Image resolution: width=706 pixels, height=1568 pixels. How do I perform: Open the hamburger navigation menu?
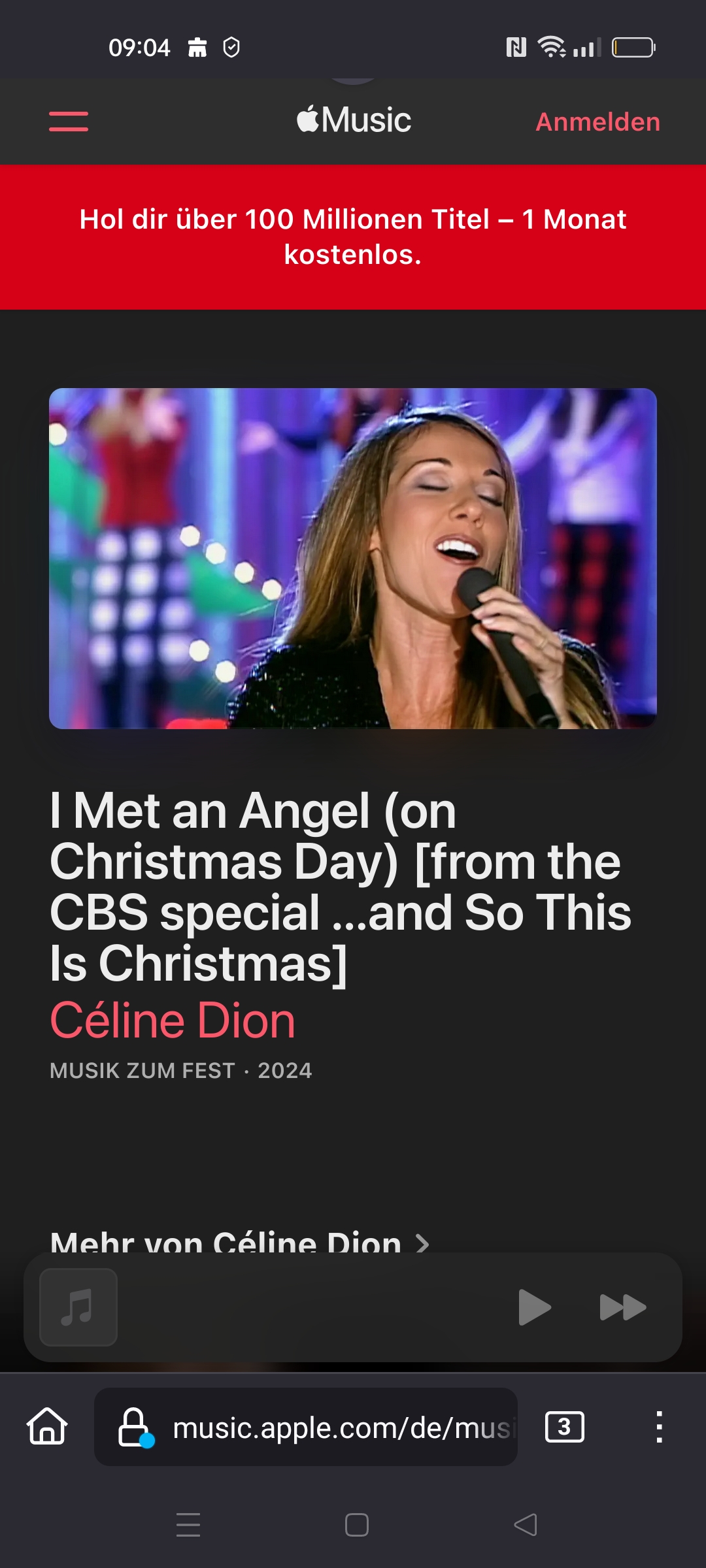pos(69,122)
